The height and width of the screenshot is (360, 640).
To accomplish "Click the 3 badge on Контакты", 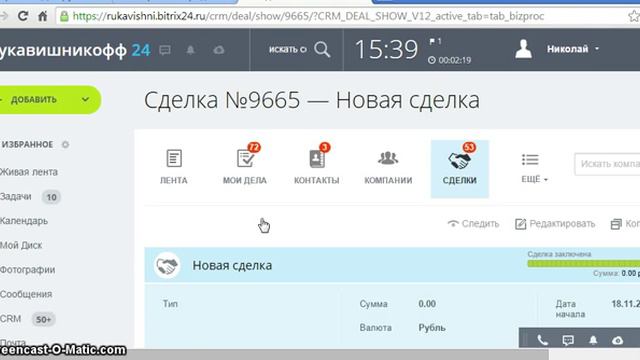I will [324, 147].
